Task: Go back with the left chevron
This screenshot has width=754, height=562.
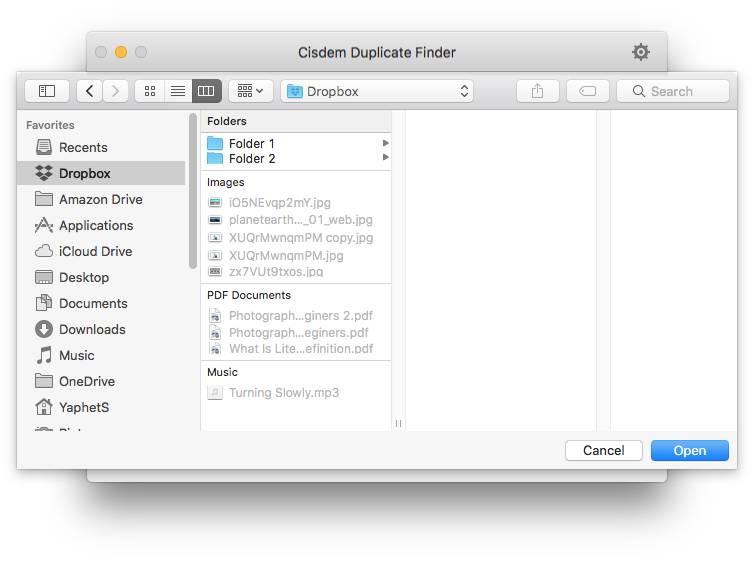Action: (89, 91)
